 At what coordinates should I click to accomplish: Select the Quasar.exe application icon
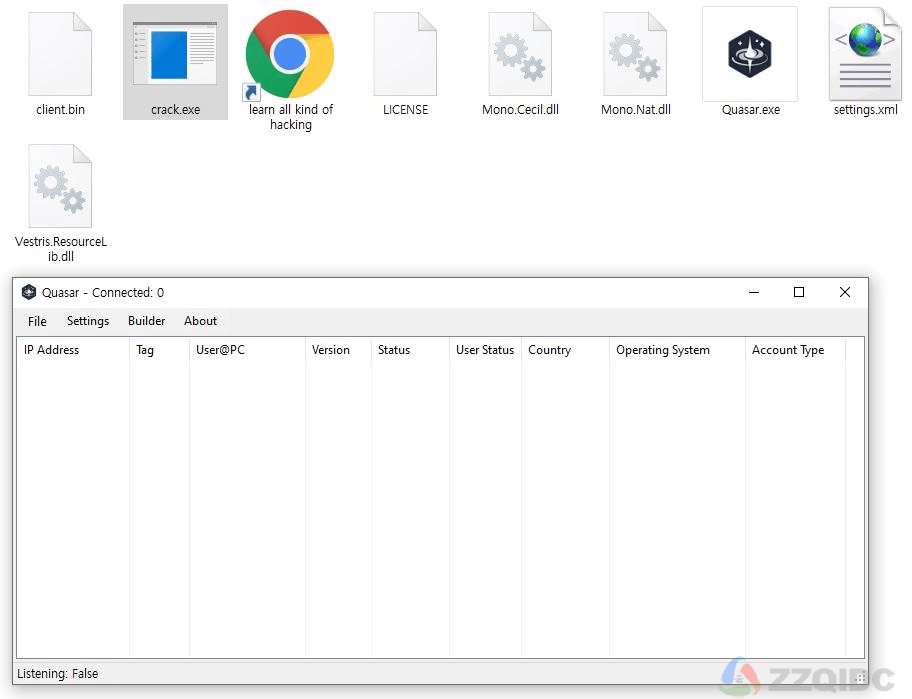(x=750, y=54)
